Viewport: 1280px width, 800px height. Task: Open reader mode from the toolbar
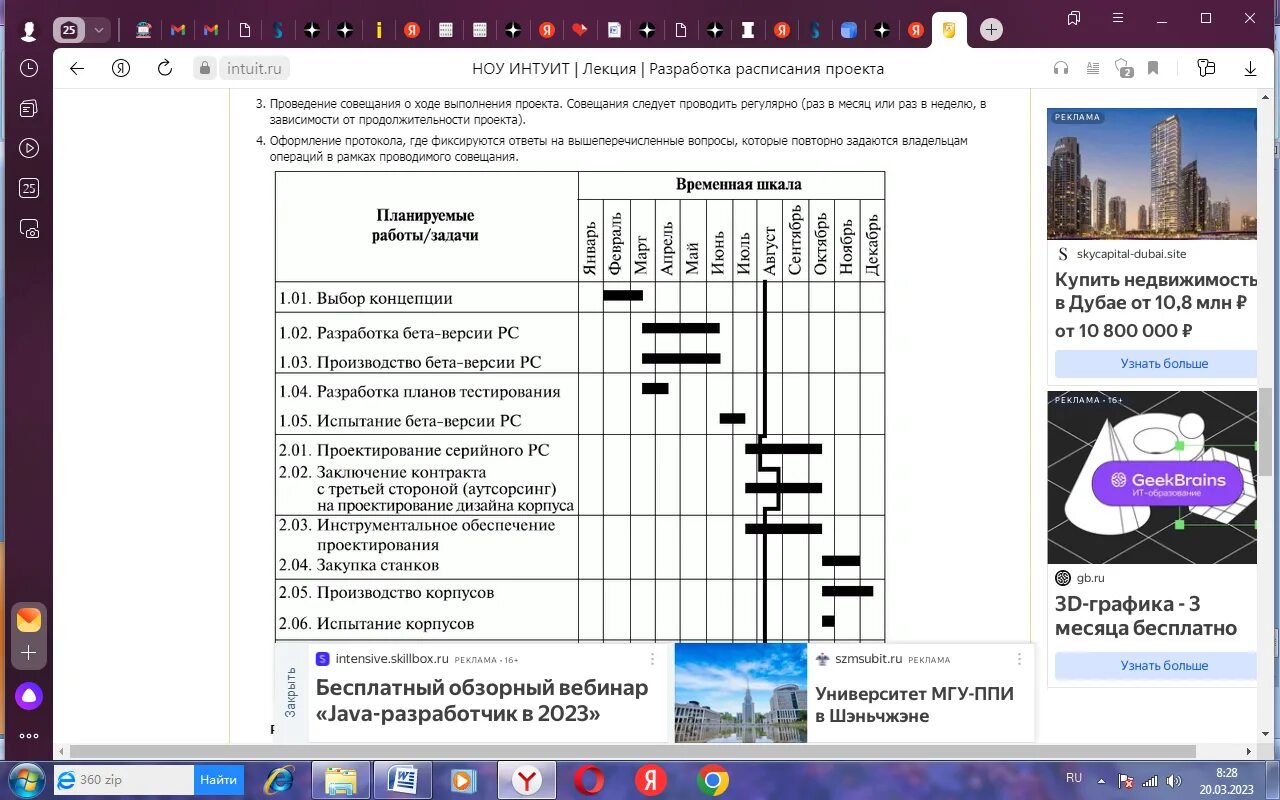click(1092, 68)
